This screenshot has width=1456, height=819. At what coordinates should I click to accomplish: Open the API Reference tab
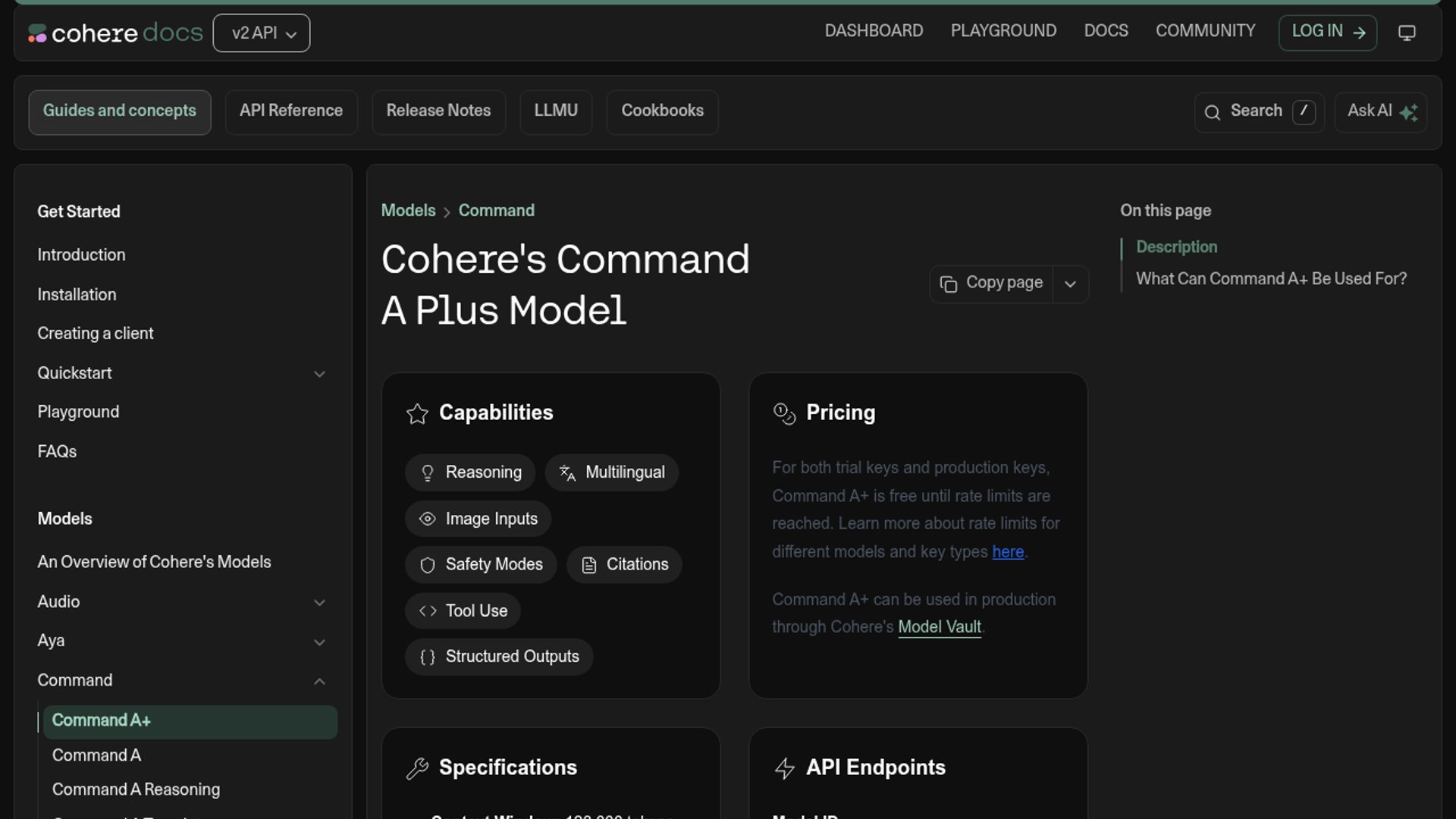pos(291,112)
